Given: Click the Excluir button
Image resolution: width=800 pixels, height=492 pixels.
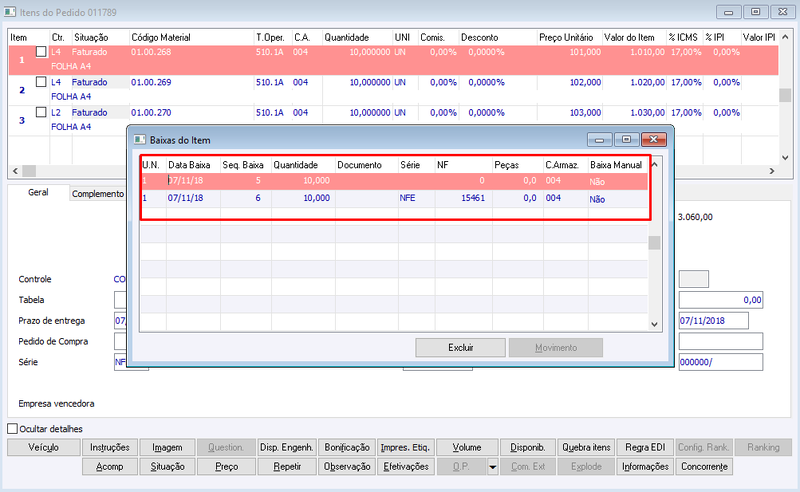Looking at the screenshot, I should pyautogui.click(x=461, y=348).
